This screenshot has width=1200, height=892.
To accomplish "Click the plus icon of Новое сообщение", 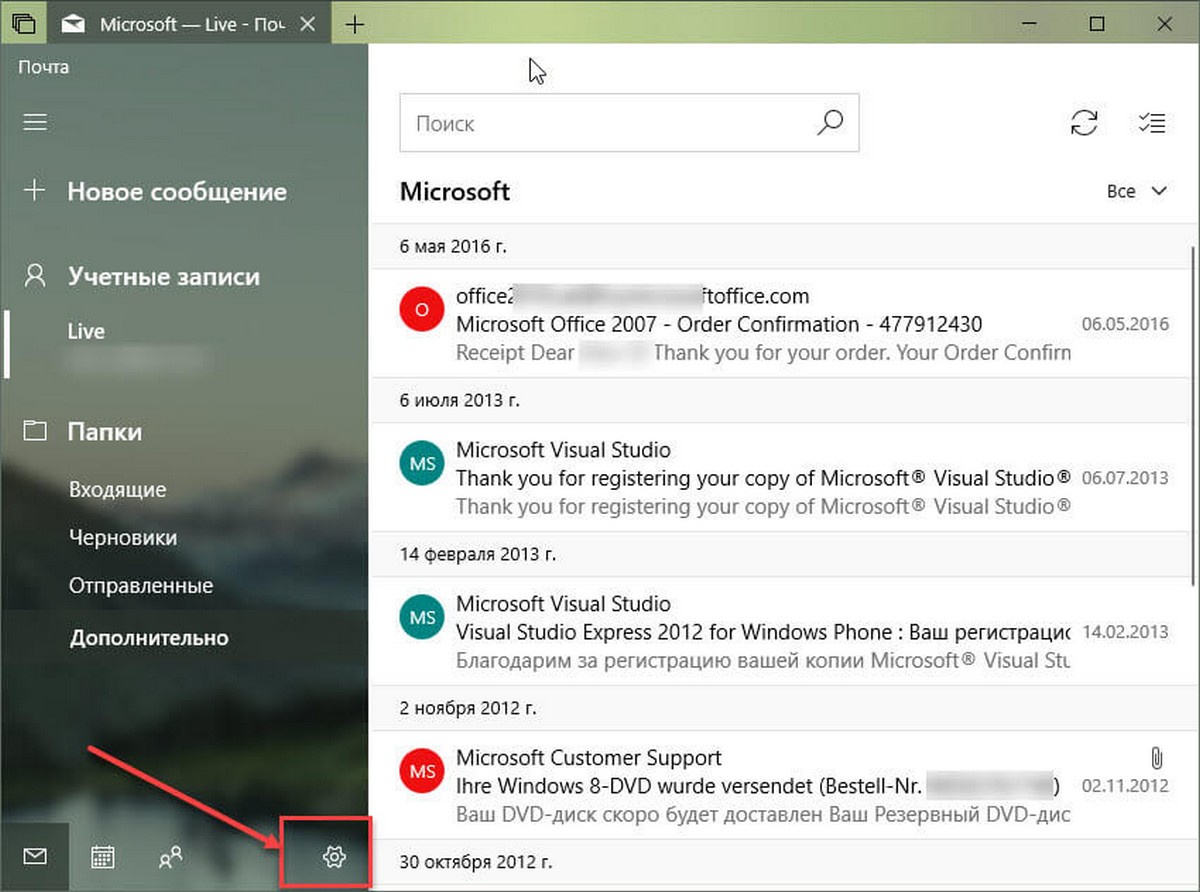I will click(x=35, y=191).
